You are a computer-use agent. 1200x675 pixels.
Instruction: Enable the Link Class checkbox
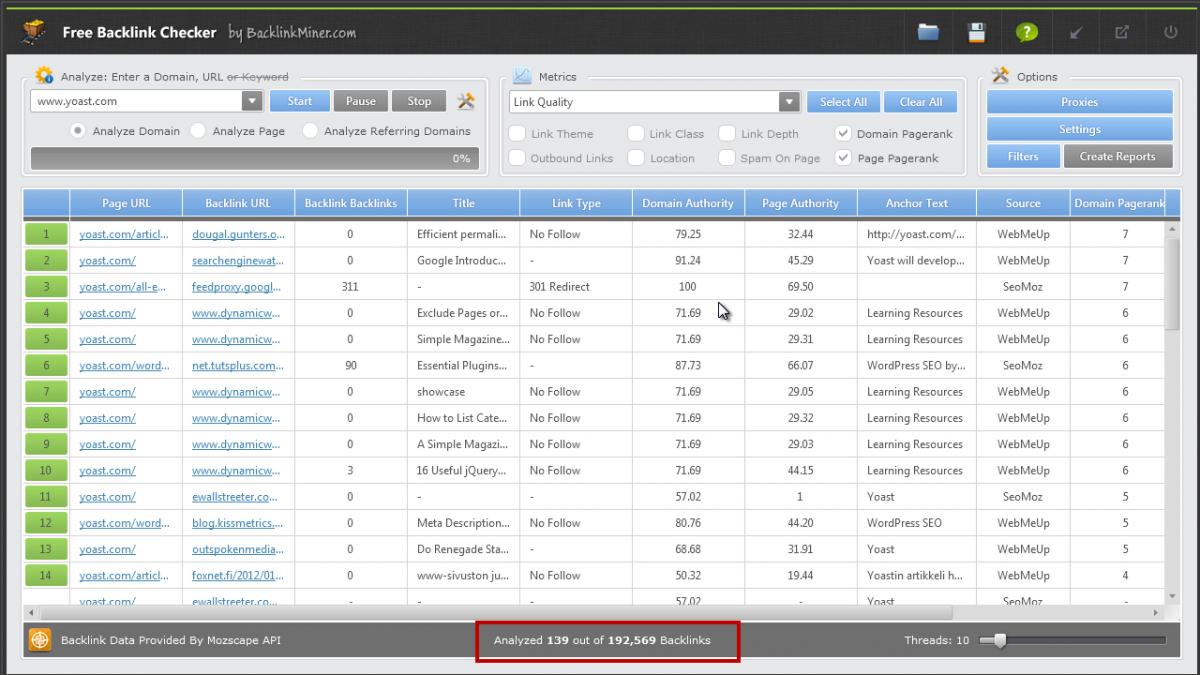[x=636, y=133]
